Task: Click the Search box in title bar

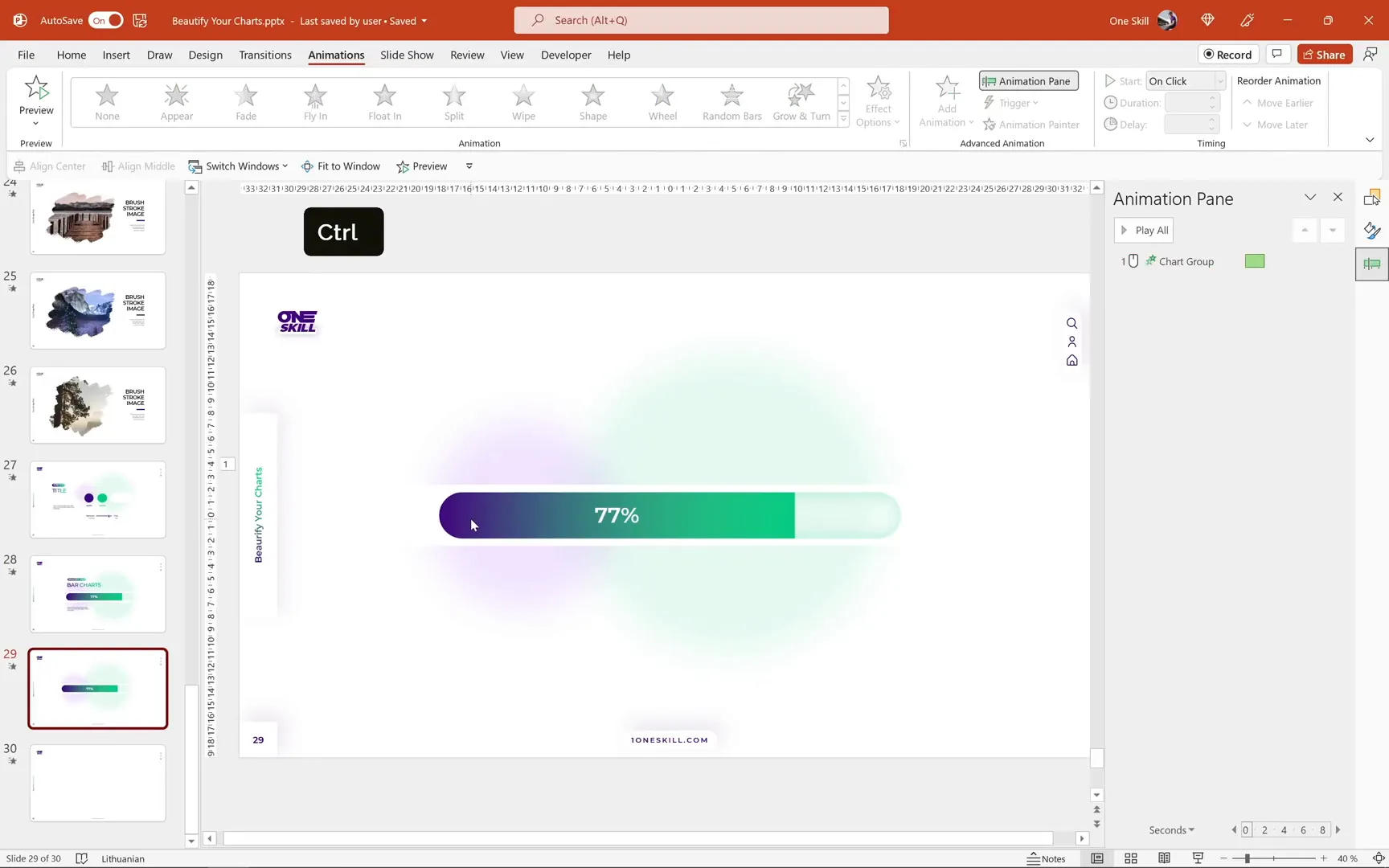Action: (x=701, y=20)
